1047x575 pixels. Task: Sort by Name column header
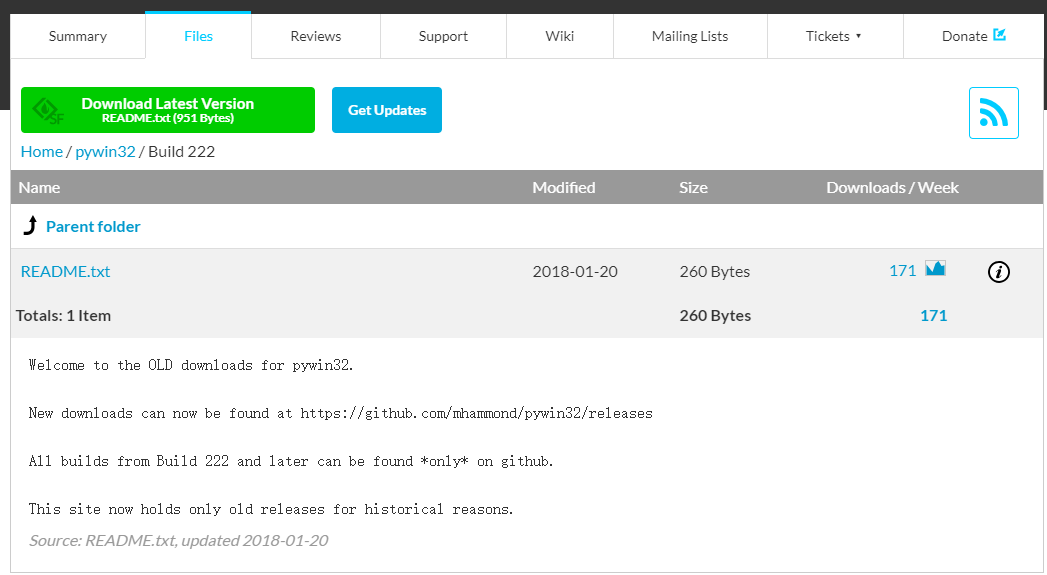[39, 188]
